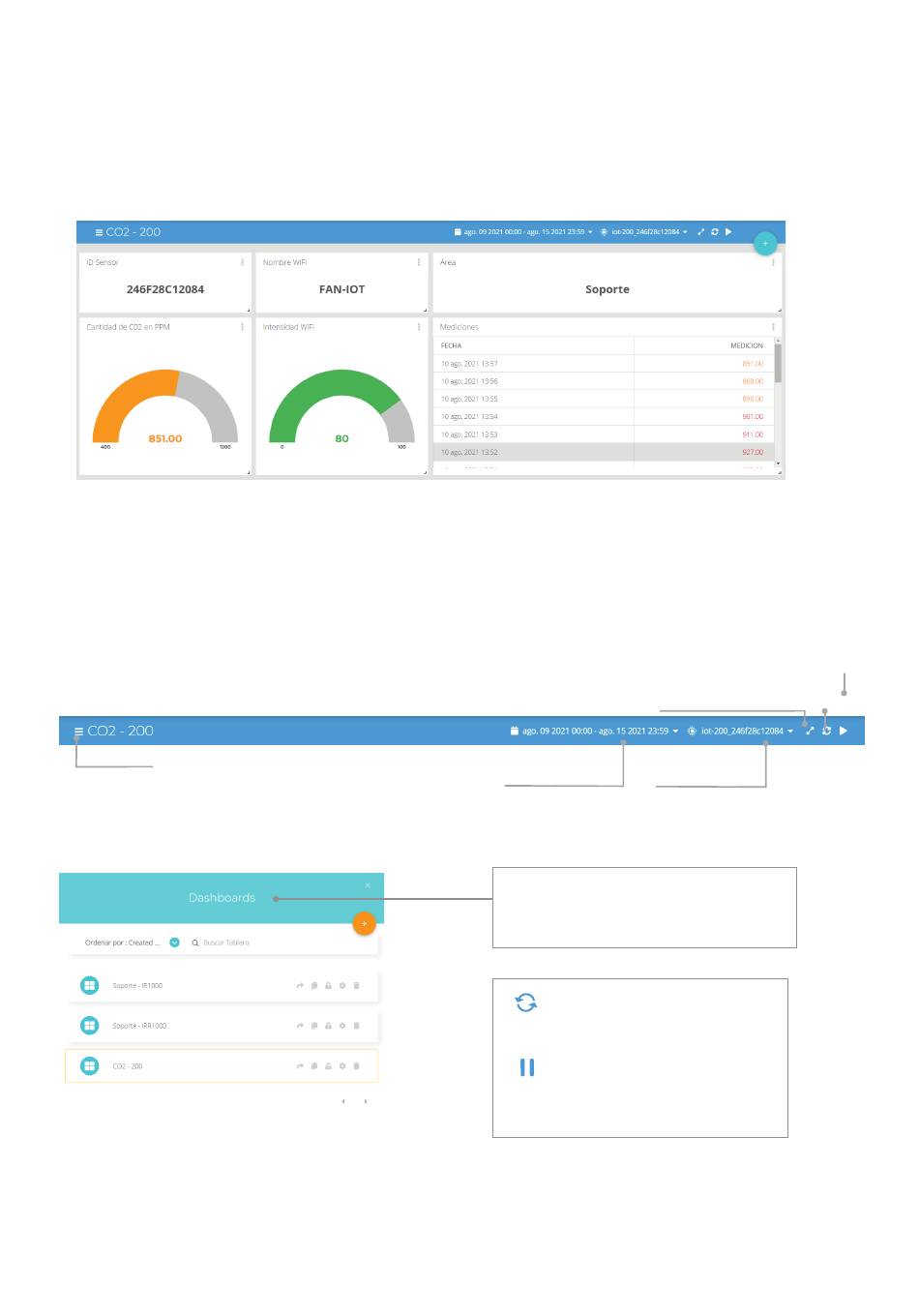Copy the Soporte - IR1000 dashboard
Screen dimensions: 919x1316
coord(314,986)
